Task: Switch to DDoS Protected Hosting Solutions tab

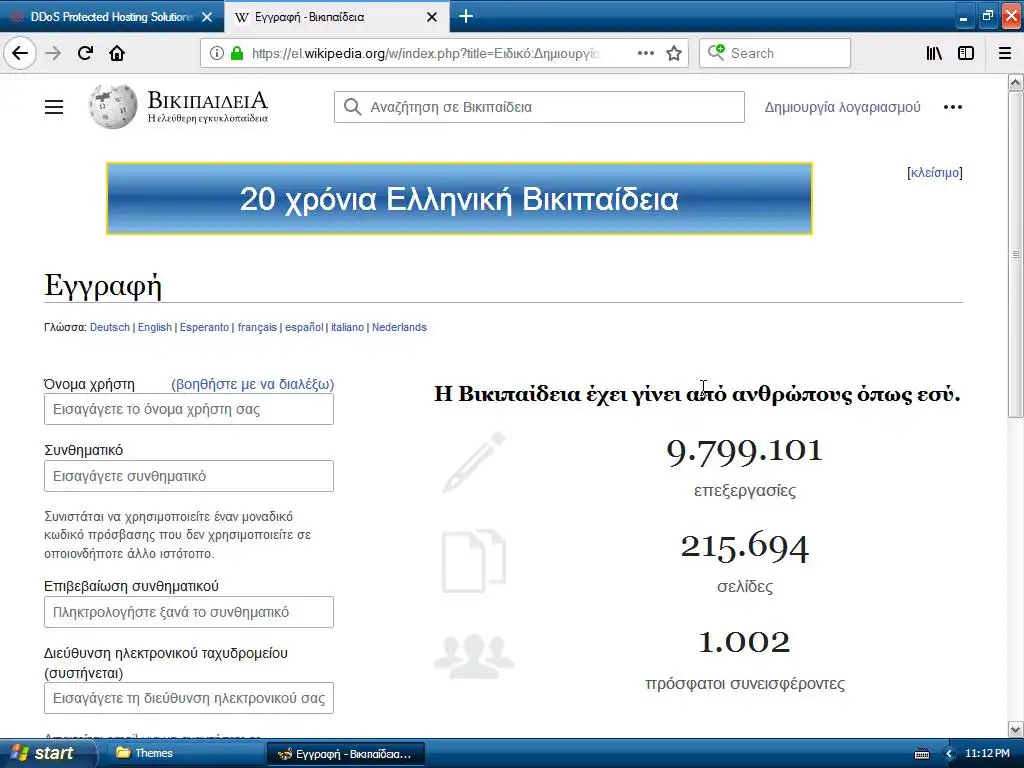Action: tap(112, 17)
